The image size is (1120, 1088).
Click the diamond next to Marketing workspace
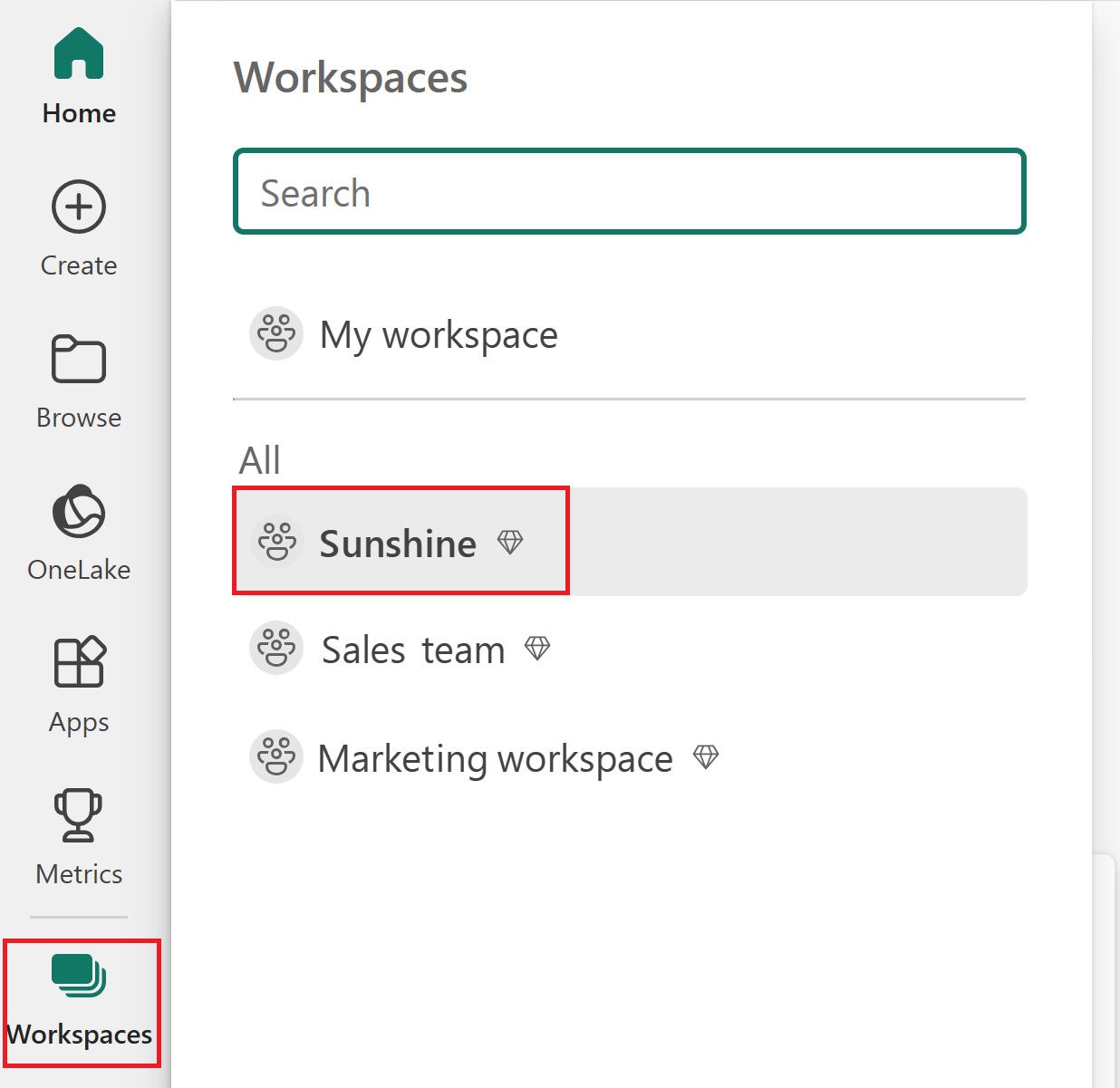(708, 756)
